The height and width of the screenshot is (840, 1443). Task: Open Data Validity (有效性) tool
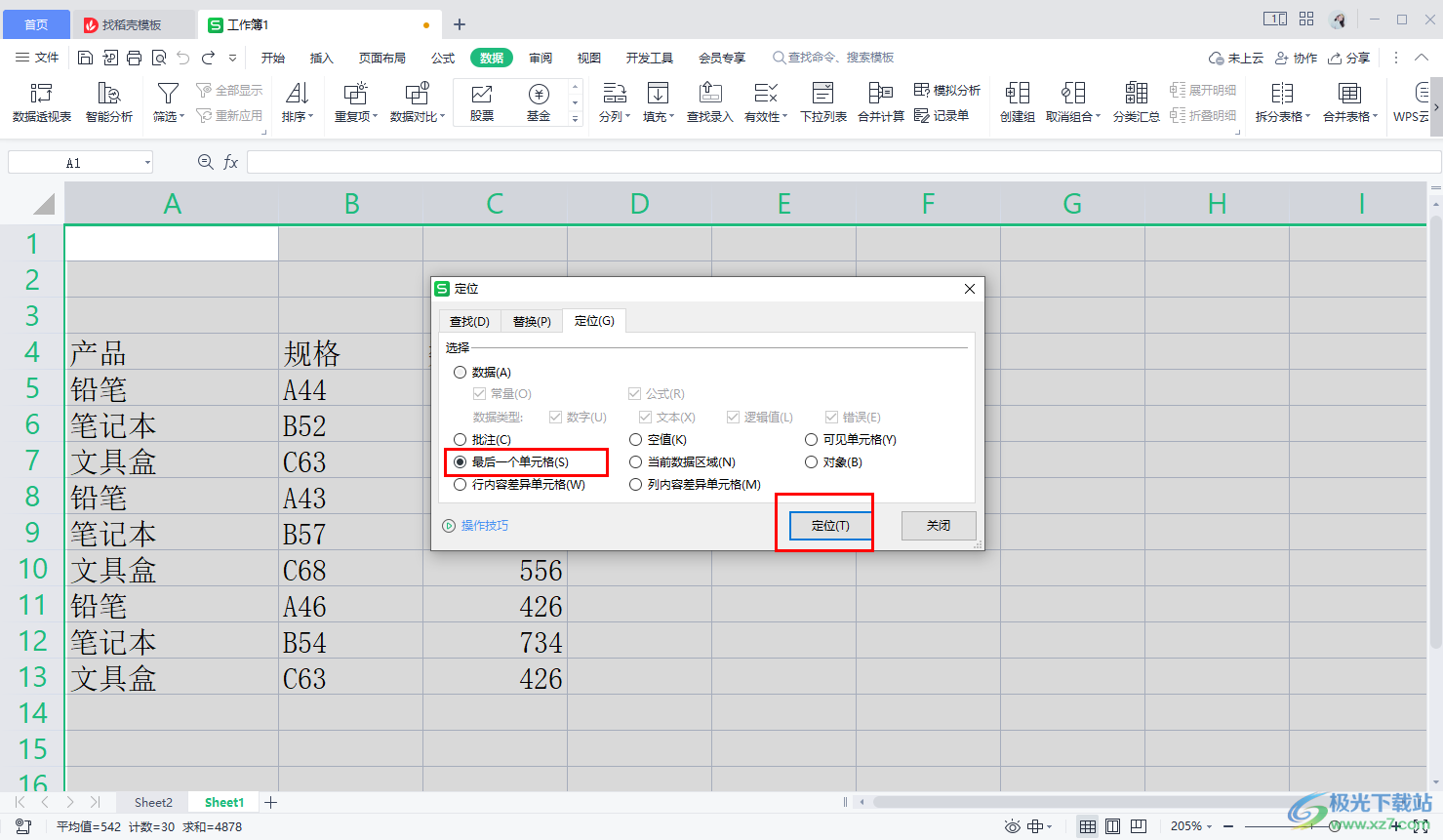766,102
